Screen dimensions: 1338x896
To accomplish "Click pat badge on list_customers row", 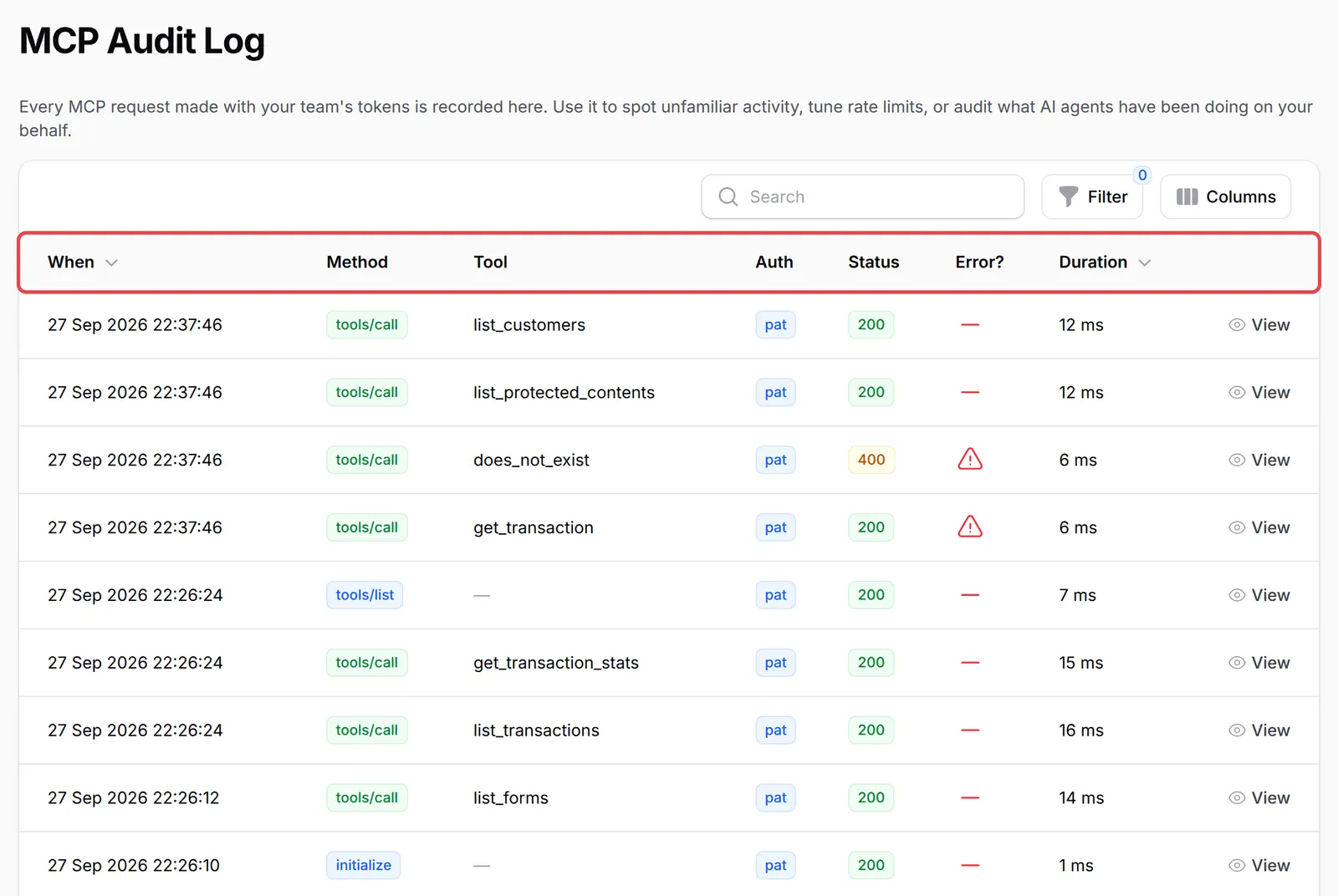I will [775, 324].
